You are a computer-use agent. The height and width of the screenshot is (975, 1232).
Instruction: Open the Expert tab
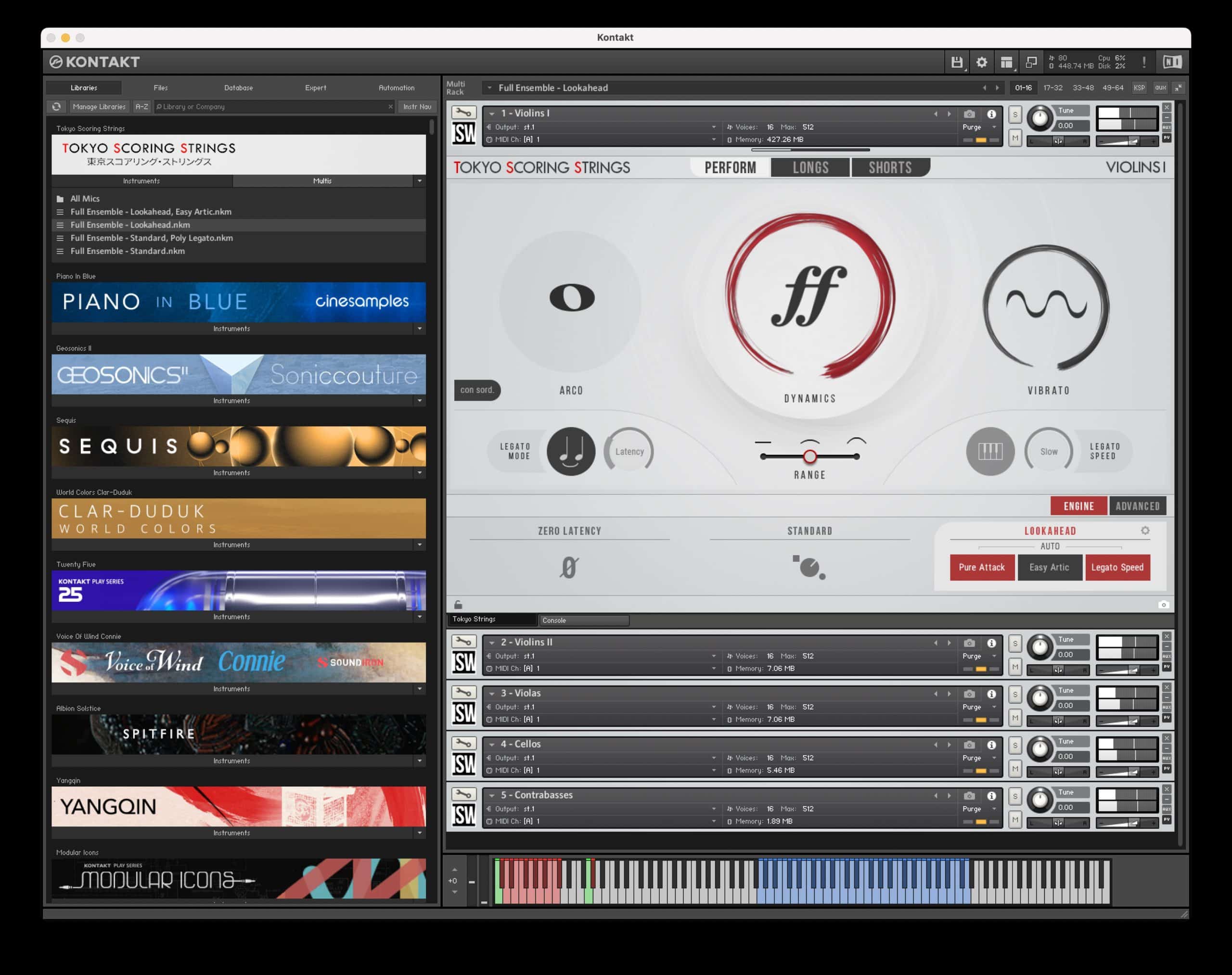315,88
